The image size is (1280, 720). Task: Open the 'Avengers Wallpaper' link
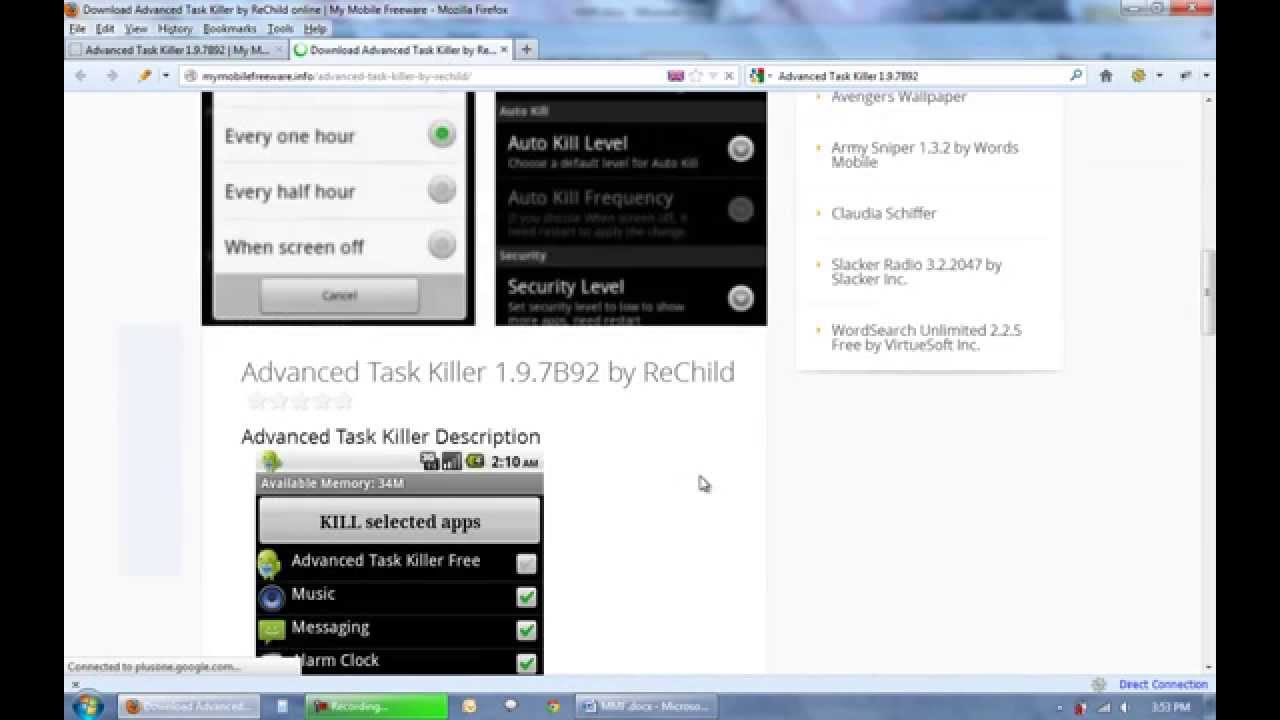[899, 97]
